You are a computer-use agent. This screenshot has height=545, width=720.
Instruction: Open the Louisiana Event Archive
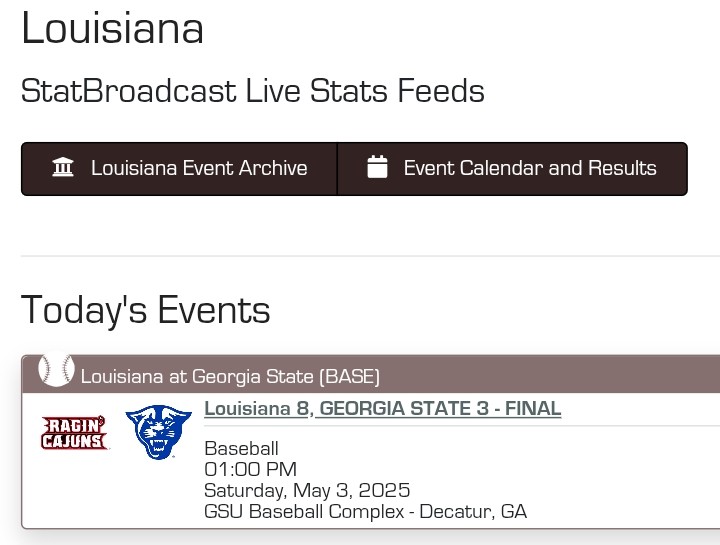[179, 169]
